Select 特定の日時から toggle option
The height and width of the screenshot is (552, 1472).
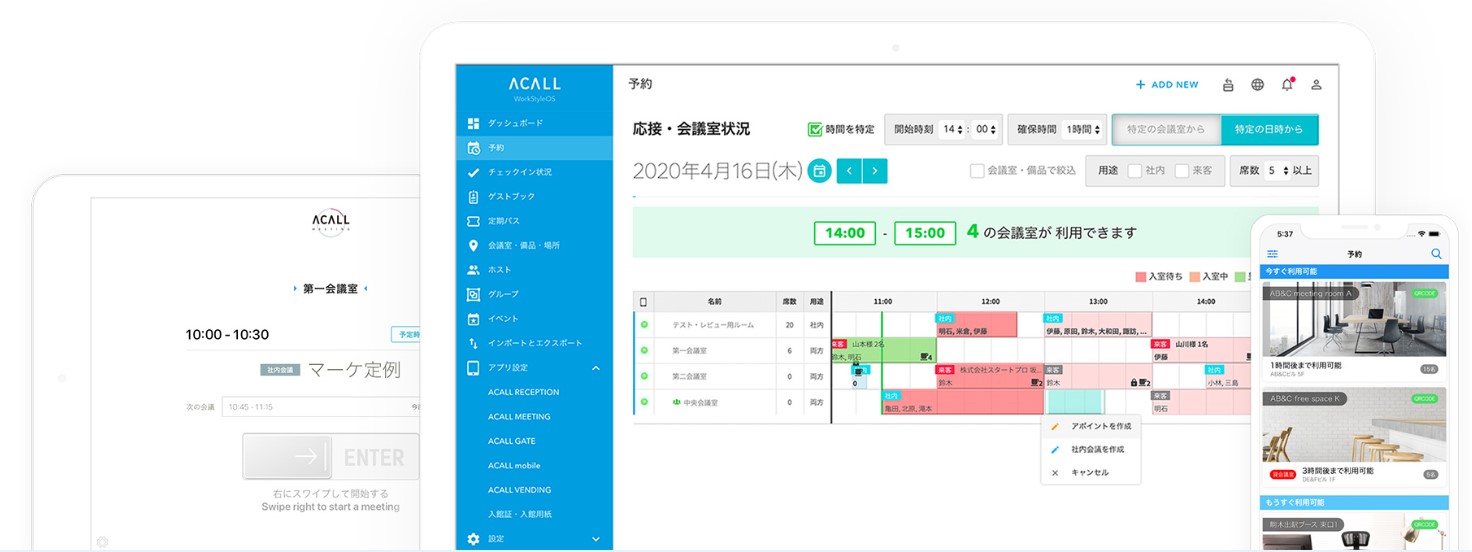[x=1270, y=129]
